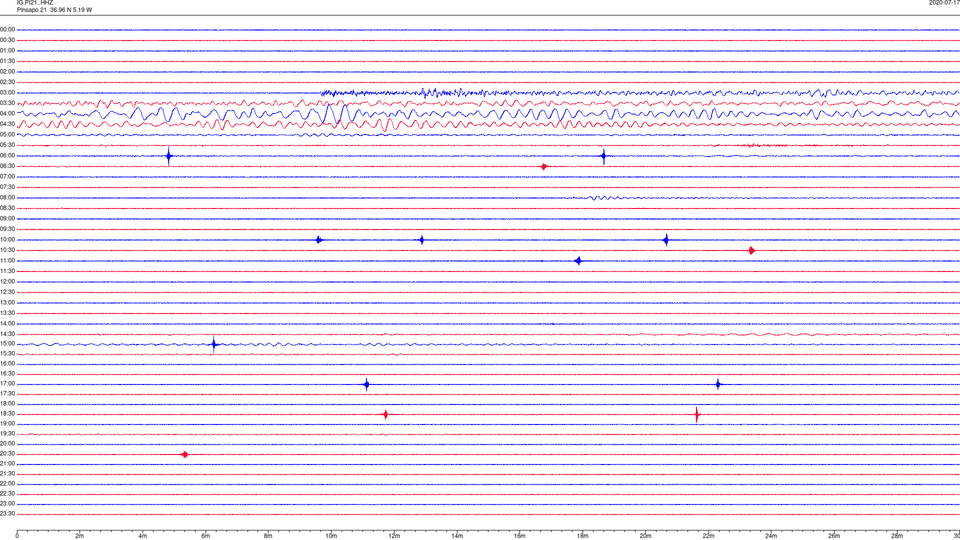Click the 14m tick label on time axis

[457, 536]
